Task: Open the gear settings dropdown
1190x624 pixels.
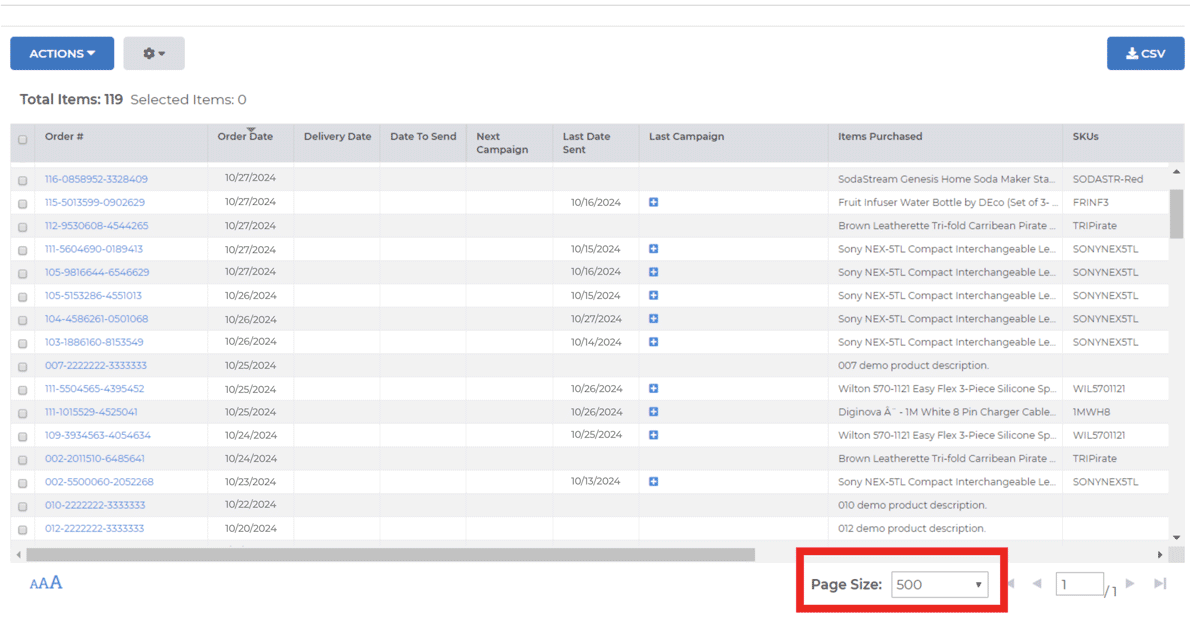Action: pyautogui.click(x=154, y=54)
